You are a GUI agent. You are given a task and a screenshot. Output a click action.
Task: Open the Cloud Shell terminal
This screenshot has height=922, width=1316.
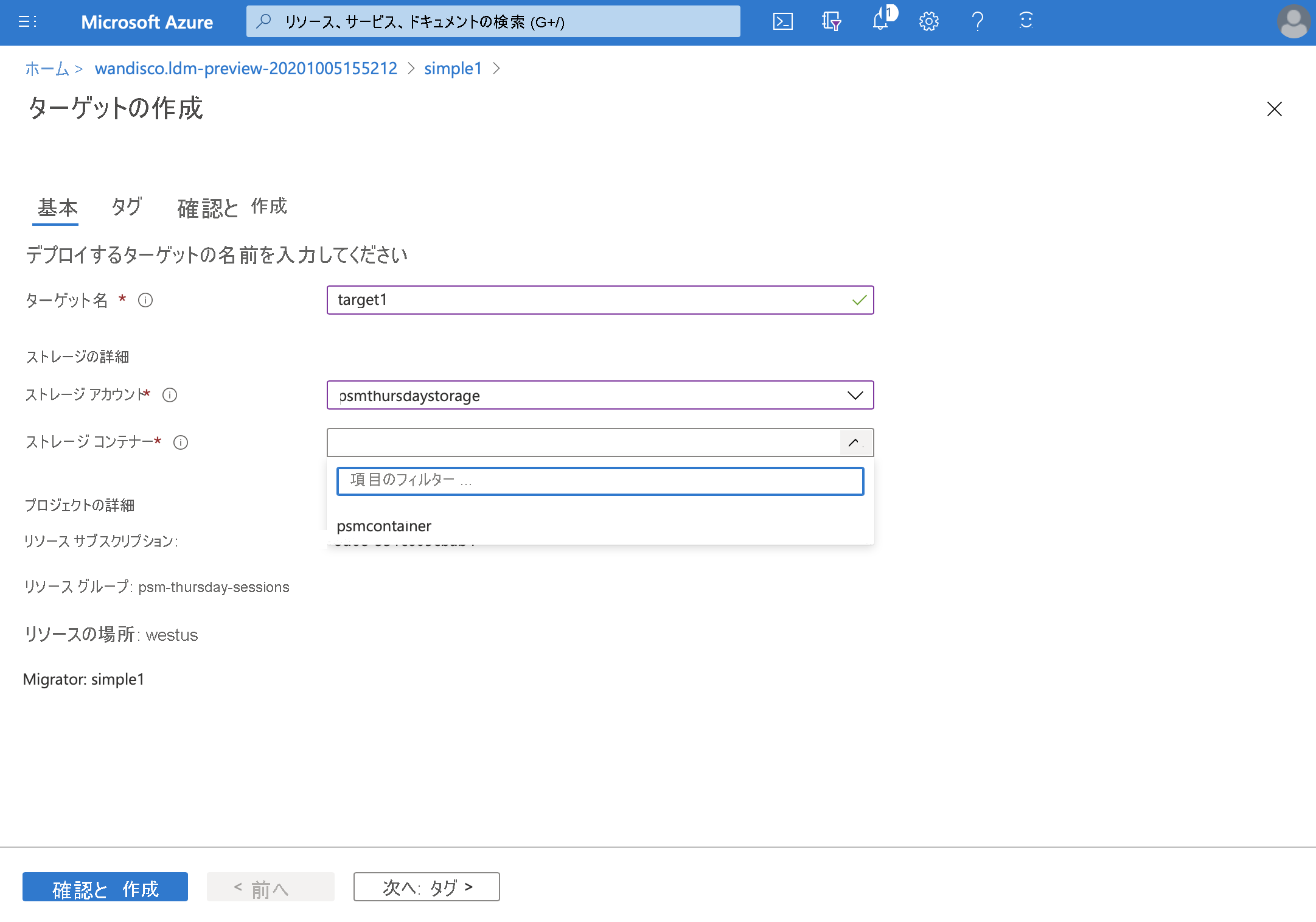tap(782, 21)
